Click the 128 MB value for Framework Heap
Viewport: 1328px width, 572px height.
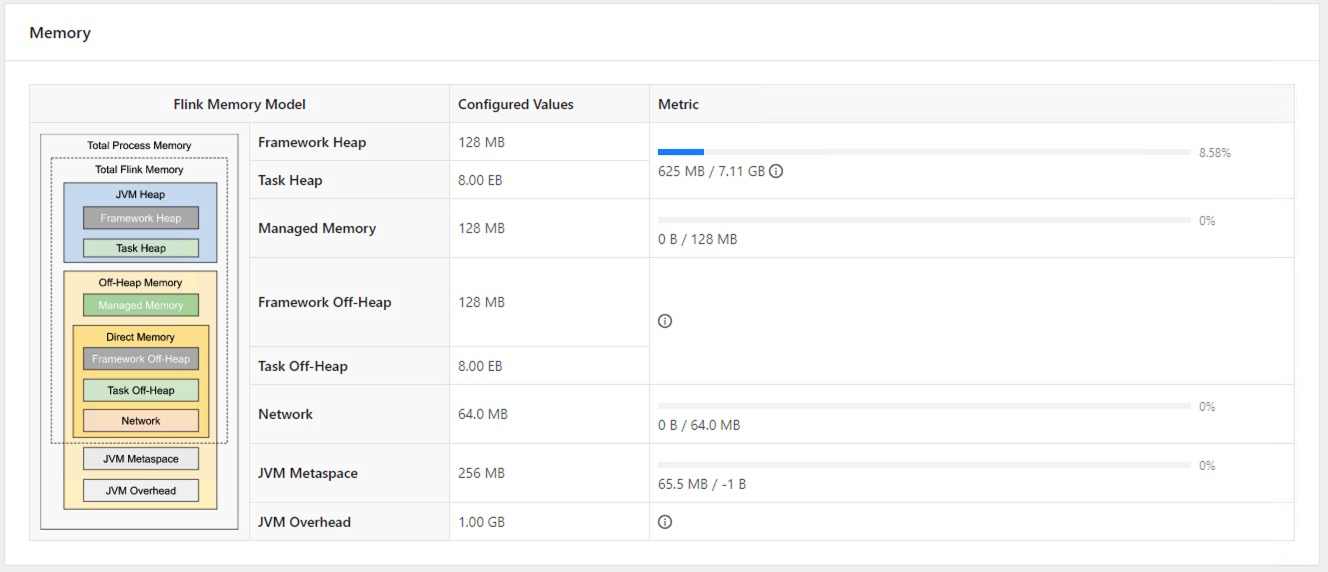click(x=481, y=142)
